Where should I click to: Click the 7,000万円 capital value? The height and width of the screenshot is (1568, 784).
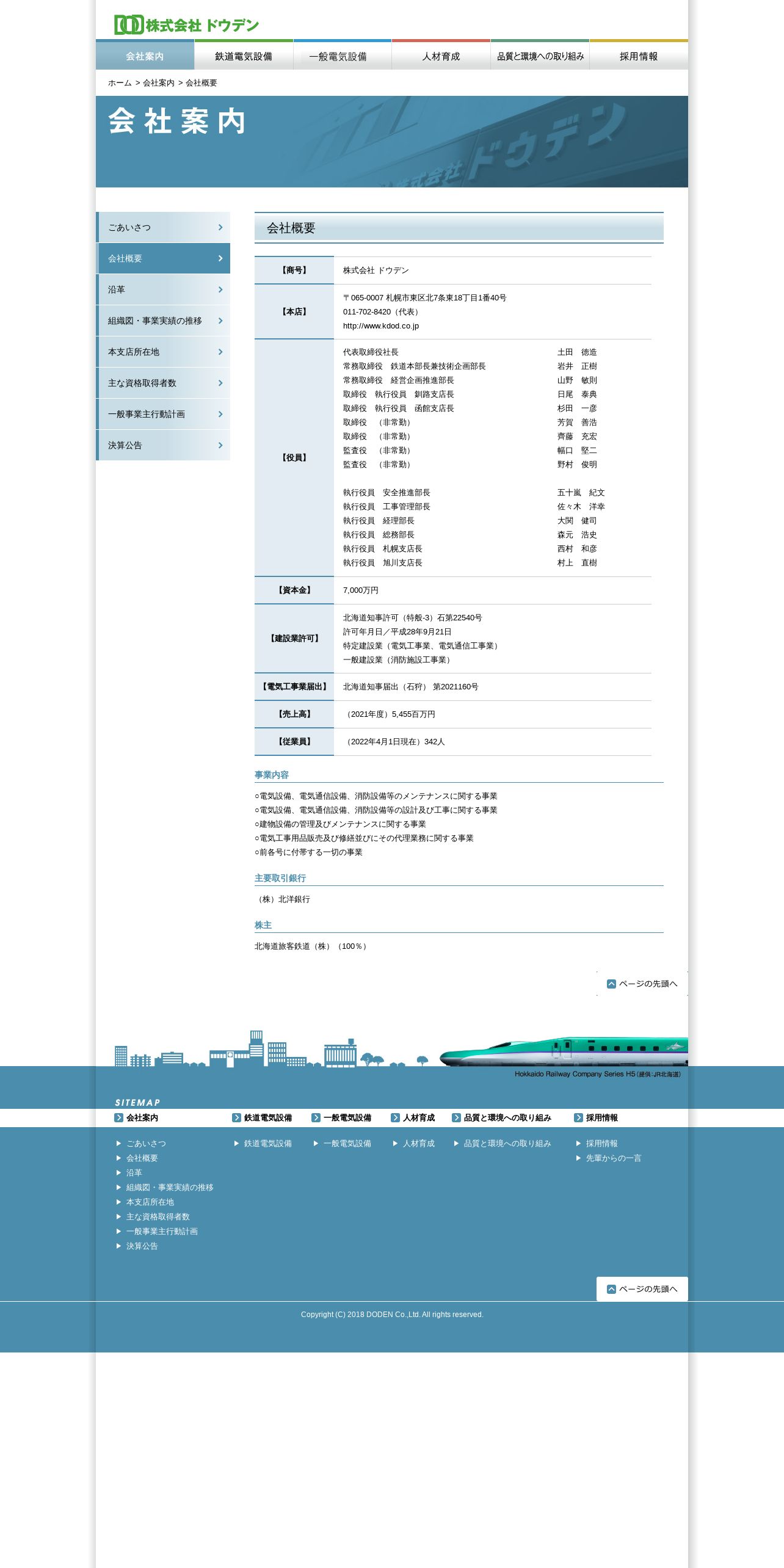361,590
